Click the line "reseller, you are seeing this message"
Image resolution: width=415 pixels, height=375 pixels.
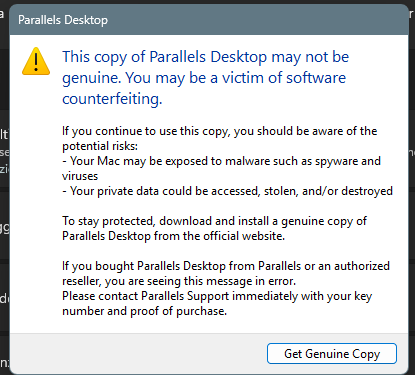point(179,281)
